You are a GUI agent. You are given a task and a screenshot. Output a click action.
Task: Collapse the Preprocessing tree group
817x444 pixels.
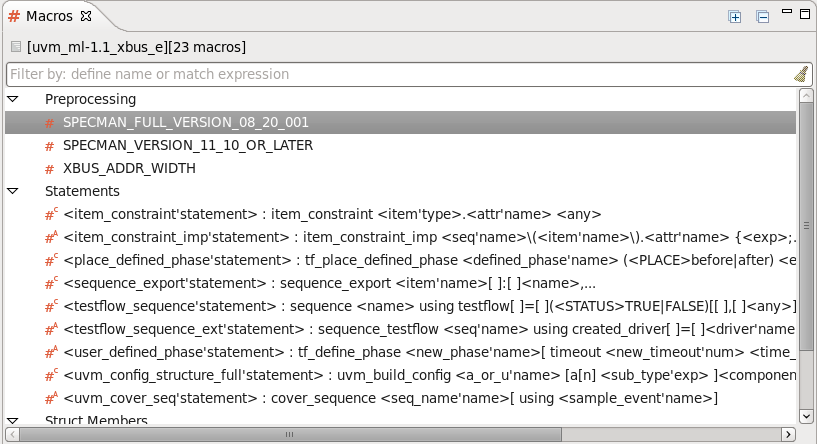pos(12,100)
